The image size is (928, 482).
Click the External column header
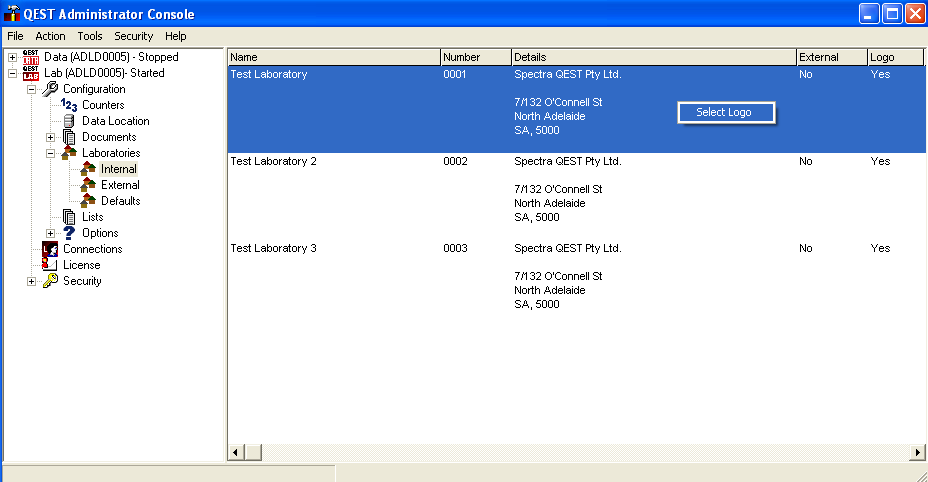tap(830, 57)
